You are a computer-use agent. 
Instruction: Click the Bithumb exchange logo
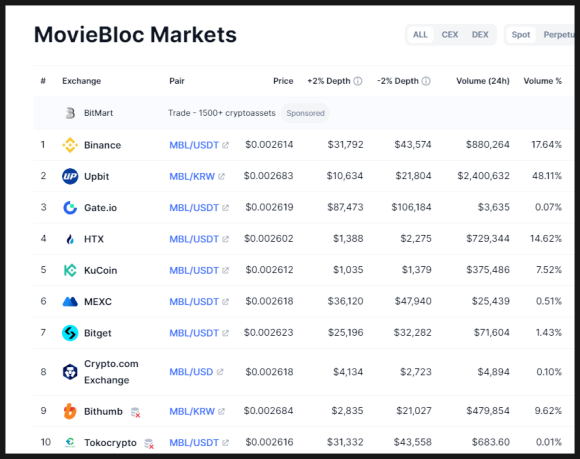(70, 411)
